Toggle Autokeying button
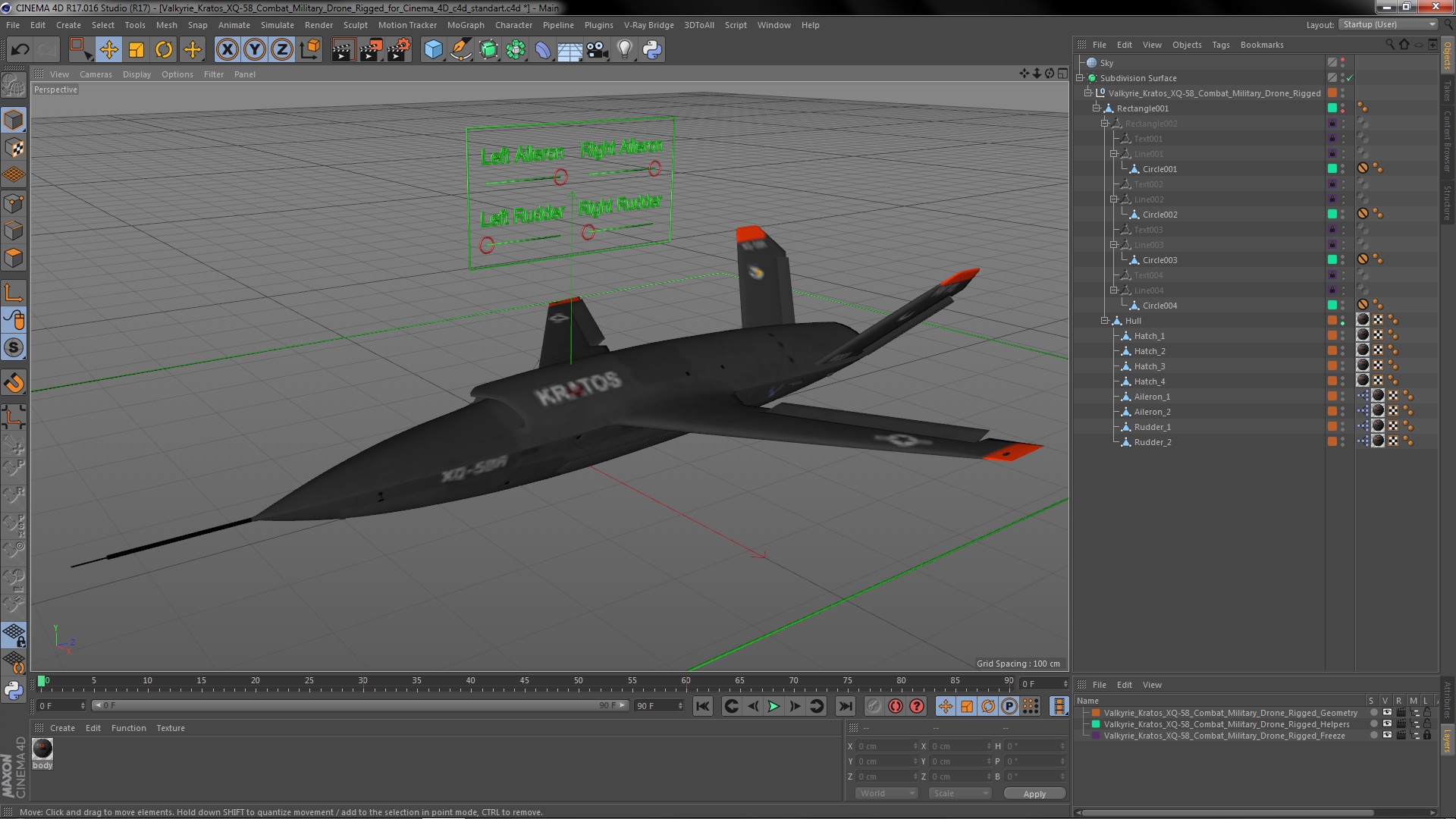 click(896, 707)
